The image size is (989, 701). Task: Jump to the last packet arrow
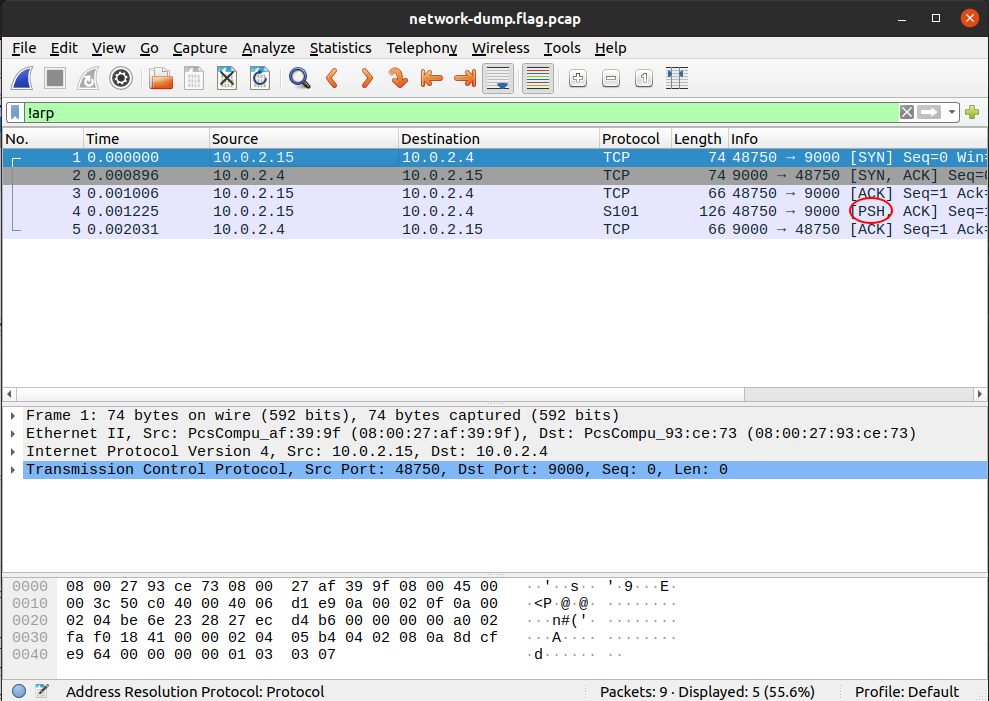click(465, 78)
